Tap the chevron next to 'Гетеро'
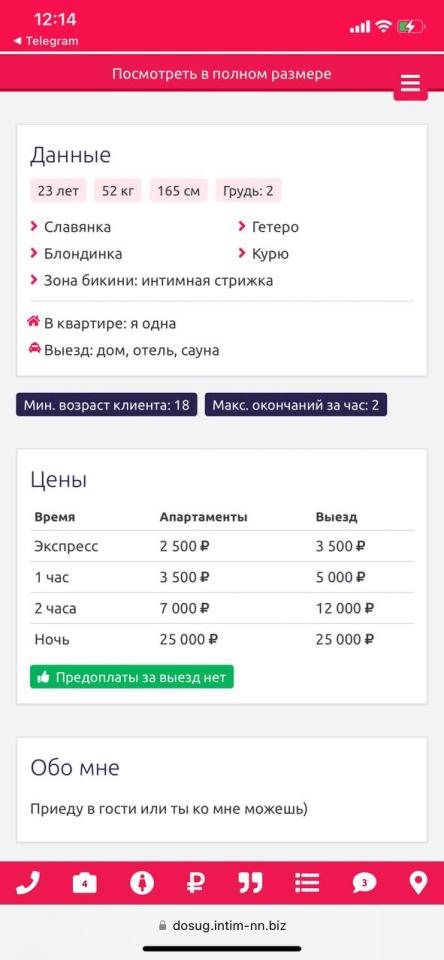The image size is (444, 960). (242, 227)
